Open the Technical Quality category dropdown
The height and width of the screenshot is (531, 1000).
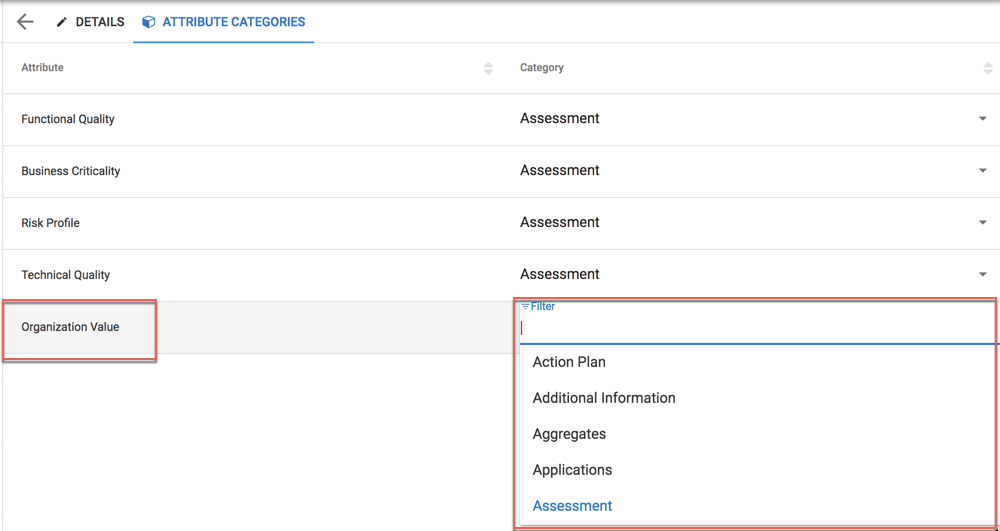[x=982, y=275]
